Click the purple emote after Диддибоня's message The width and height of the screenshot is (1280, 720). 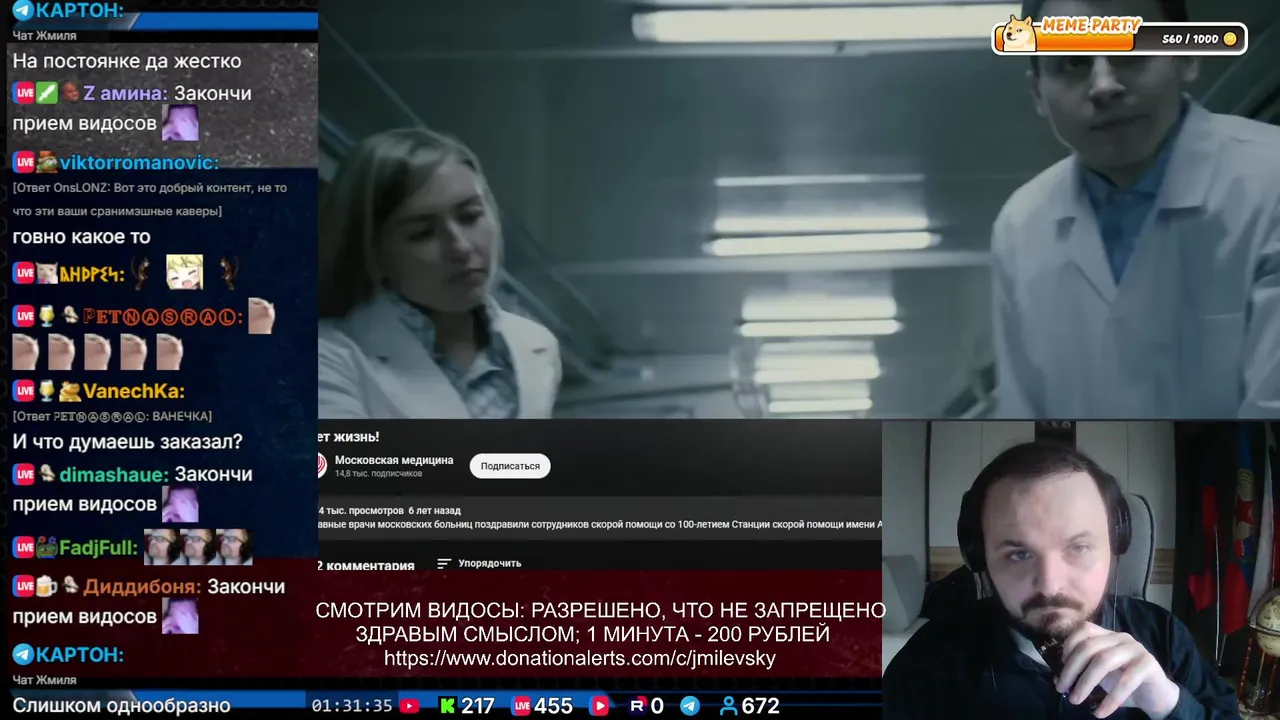180,617
